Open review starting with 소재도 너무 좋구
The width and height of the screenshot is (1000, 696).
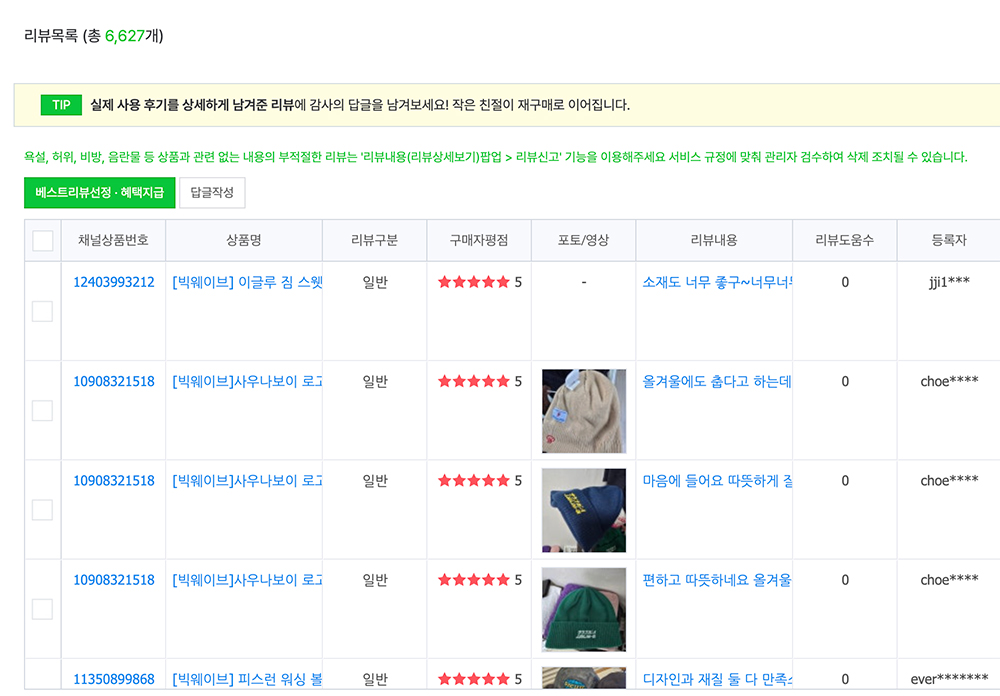tap(717, 282)
